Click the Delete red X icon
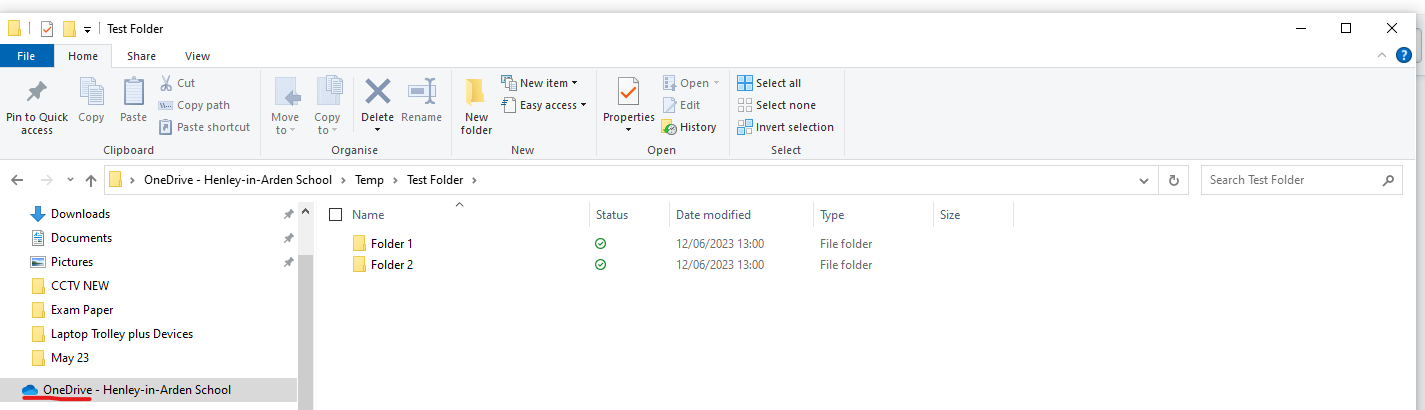The height and width of the screenshot is (410, 1425). (377, 91)
